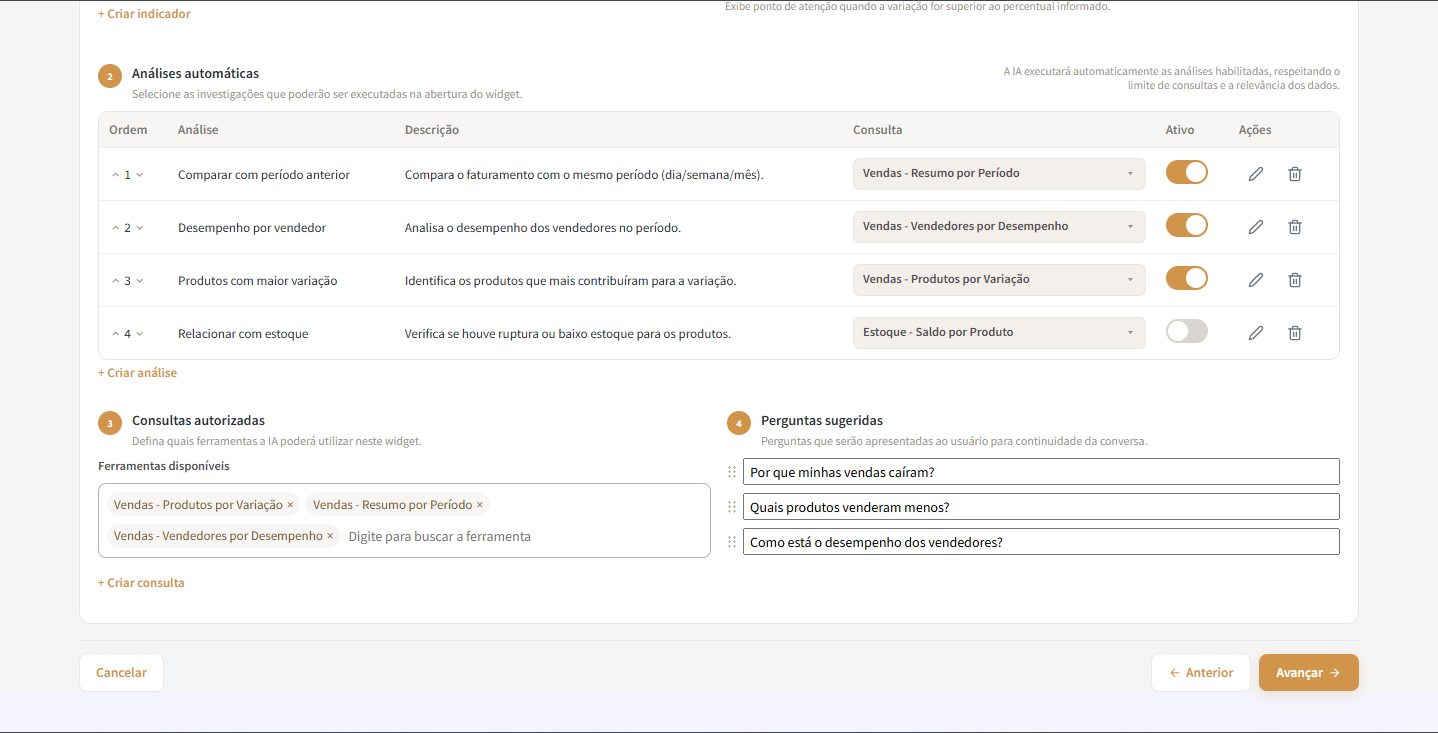
Task: Disable Comparar com período anterior toggle
Action: [x=1187, y=172]
